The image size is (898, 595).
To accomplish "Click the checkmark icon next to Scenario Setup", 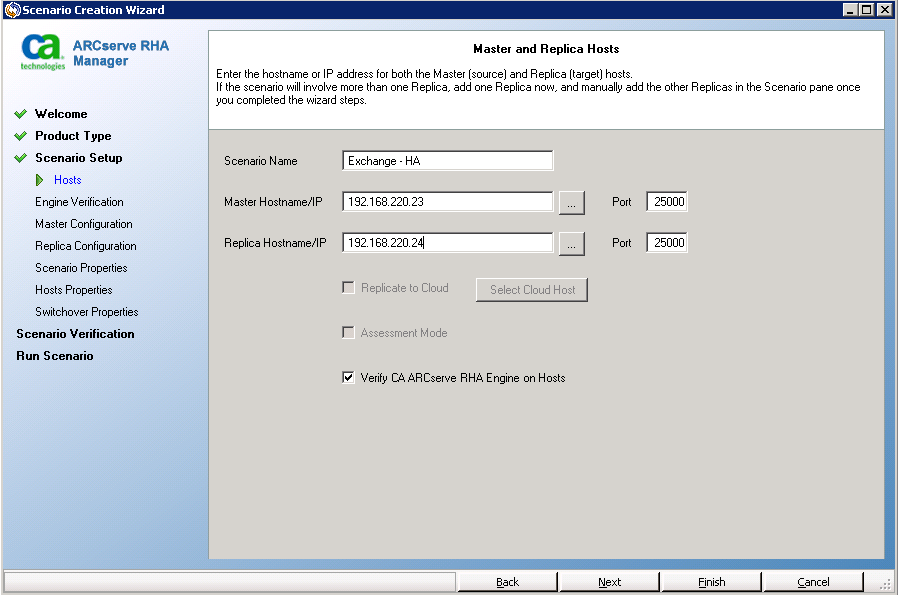I will point(20,158).
